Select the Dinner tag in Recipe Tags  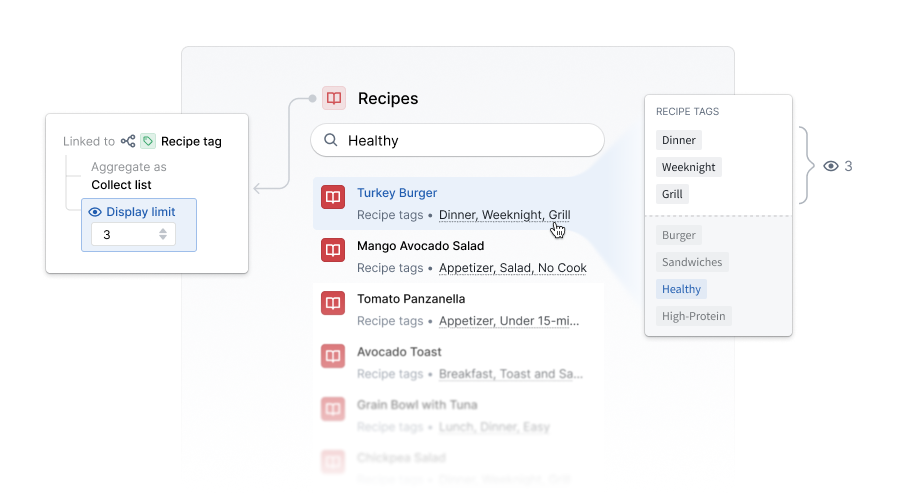click(x=678, y=140)
